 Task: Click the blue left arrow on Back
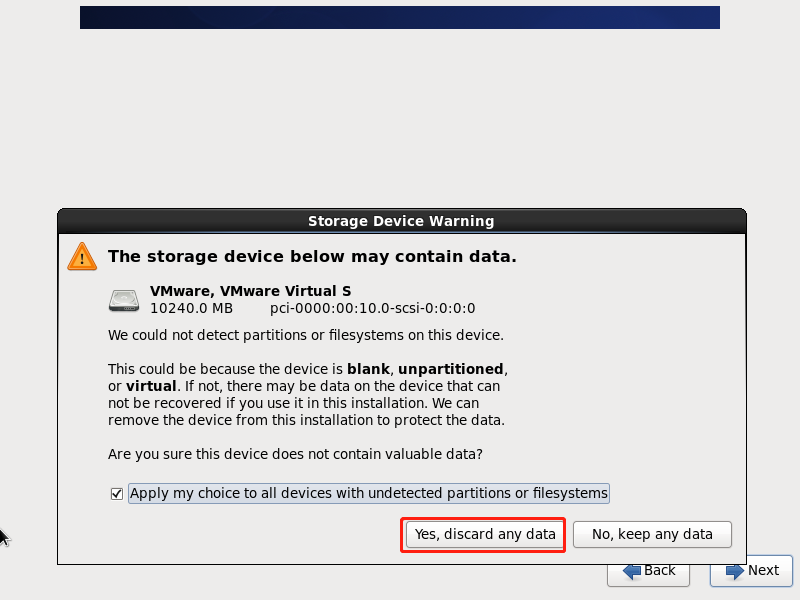(632, 571)
